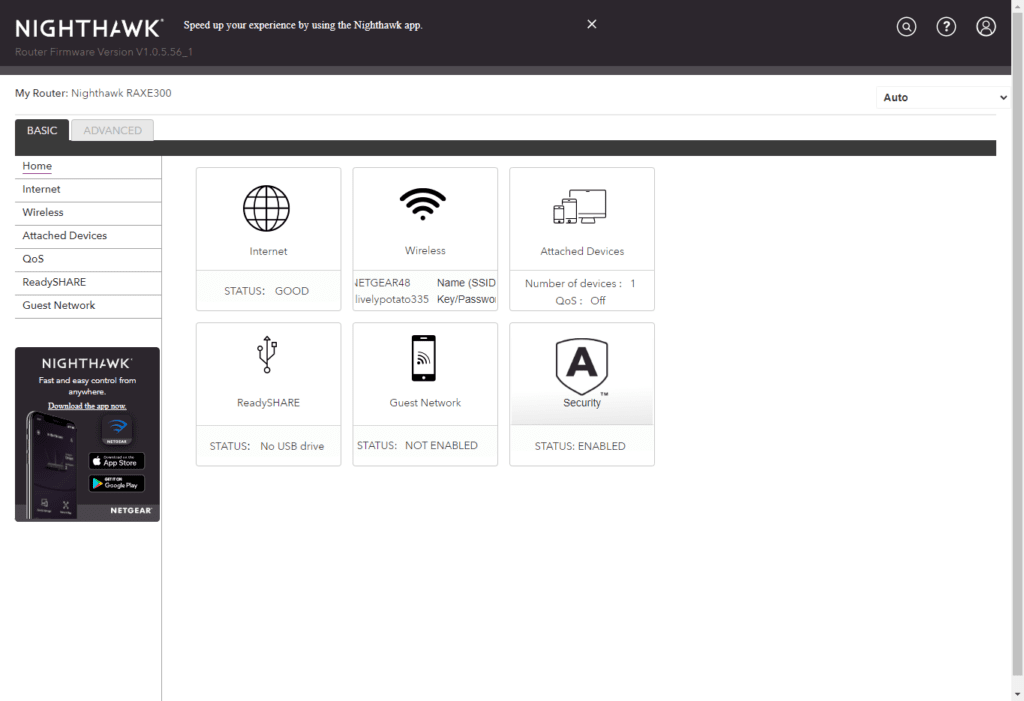Expand the Auto language dropdown
This screenshot has height=701, width=1024.
[x=944, y=98]
